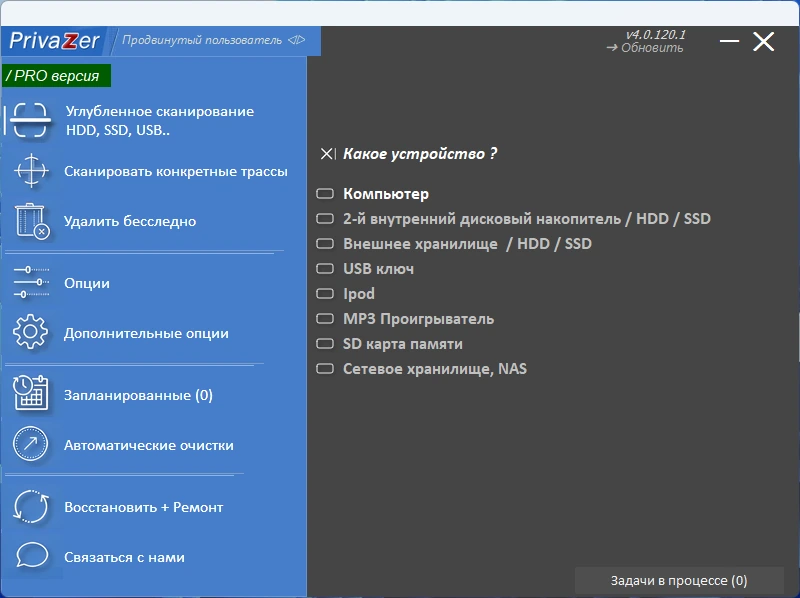
Task: Switch user mode via Продвинутый пользователь selector
Action: coord(213,40)
